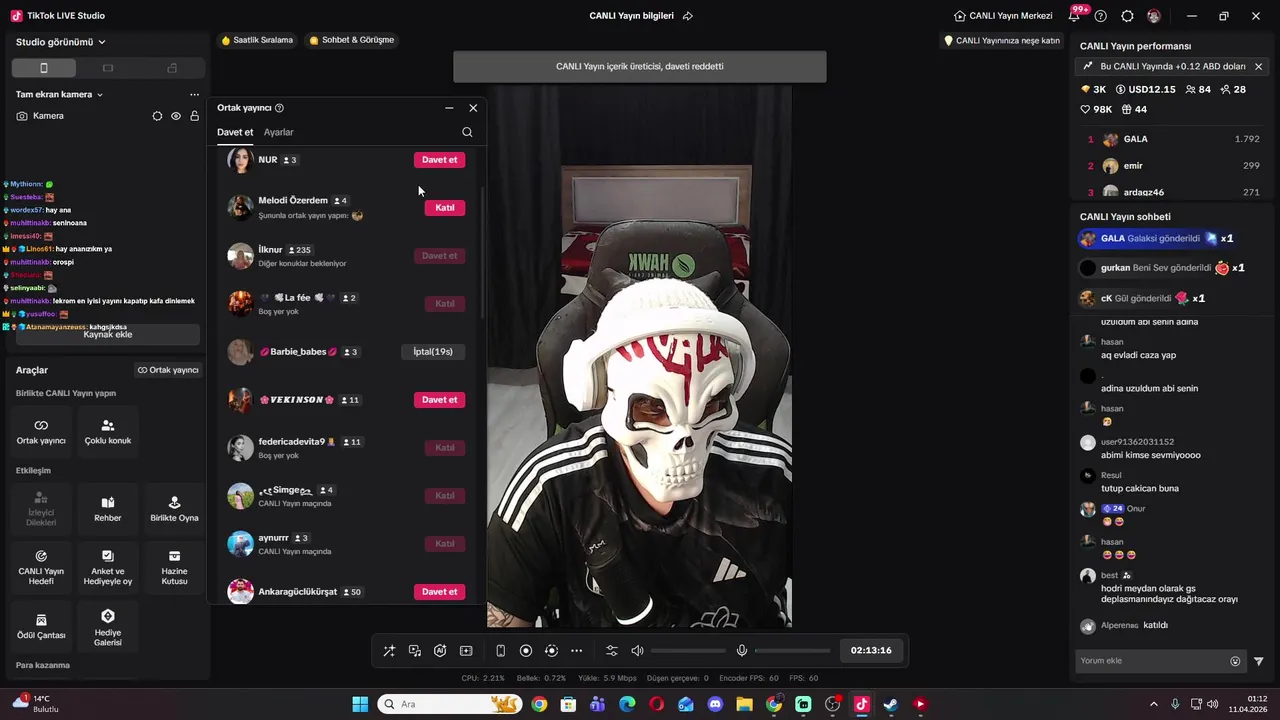Screen dimensions: 1280x720
Task: Invite Ankaragüclükürşat with Davet et
Action: click(x=439, y=592)
